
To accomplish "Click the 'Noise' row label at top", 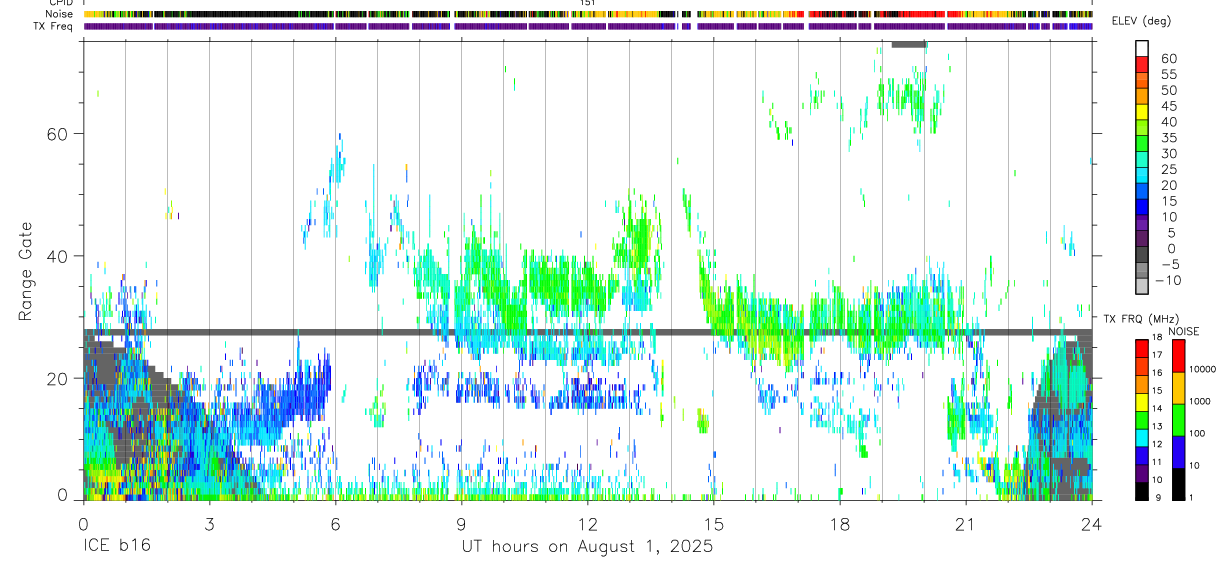I will (x=61, y=14).
